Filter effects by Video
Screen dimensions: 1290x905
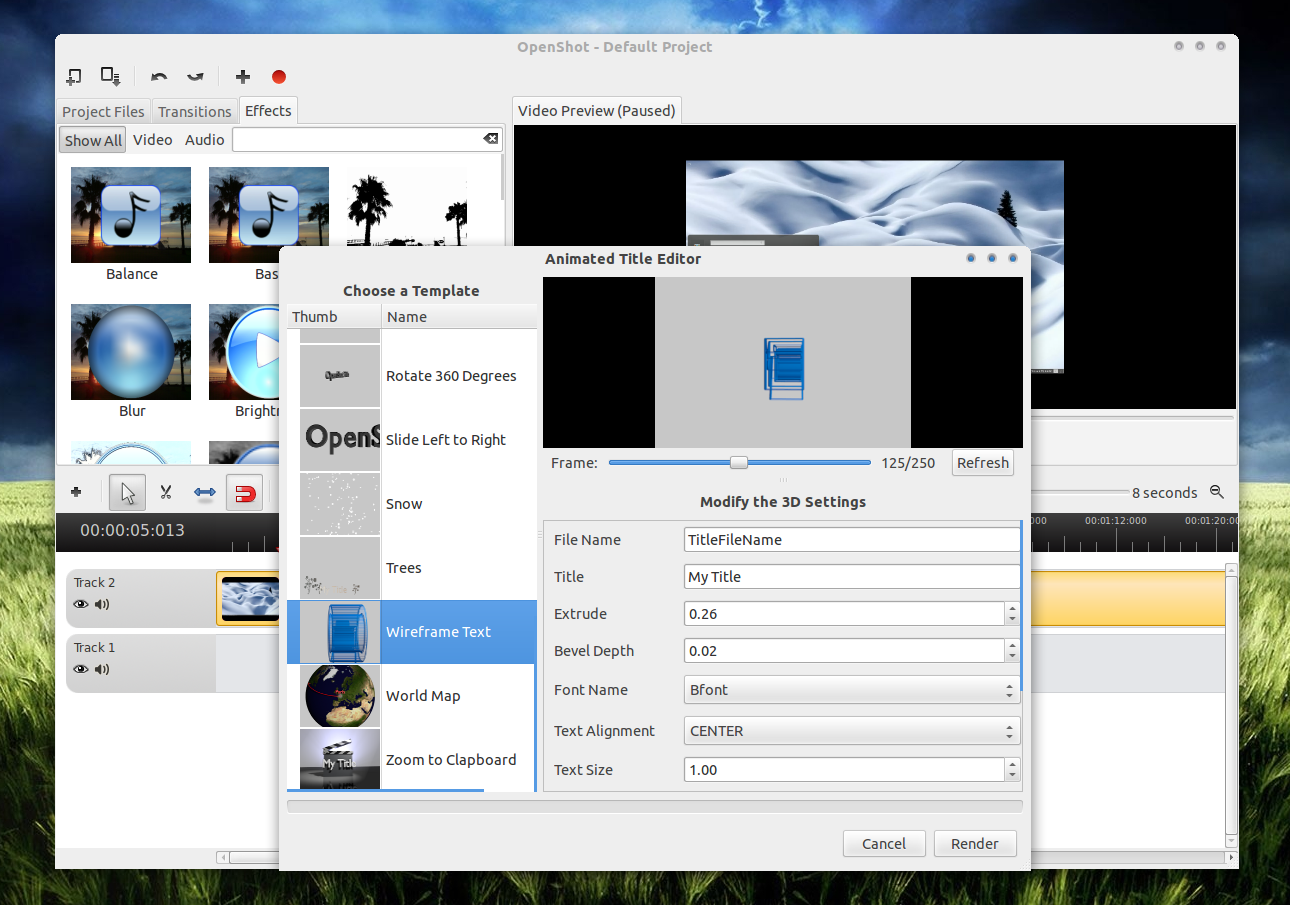coord(153,140)
